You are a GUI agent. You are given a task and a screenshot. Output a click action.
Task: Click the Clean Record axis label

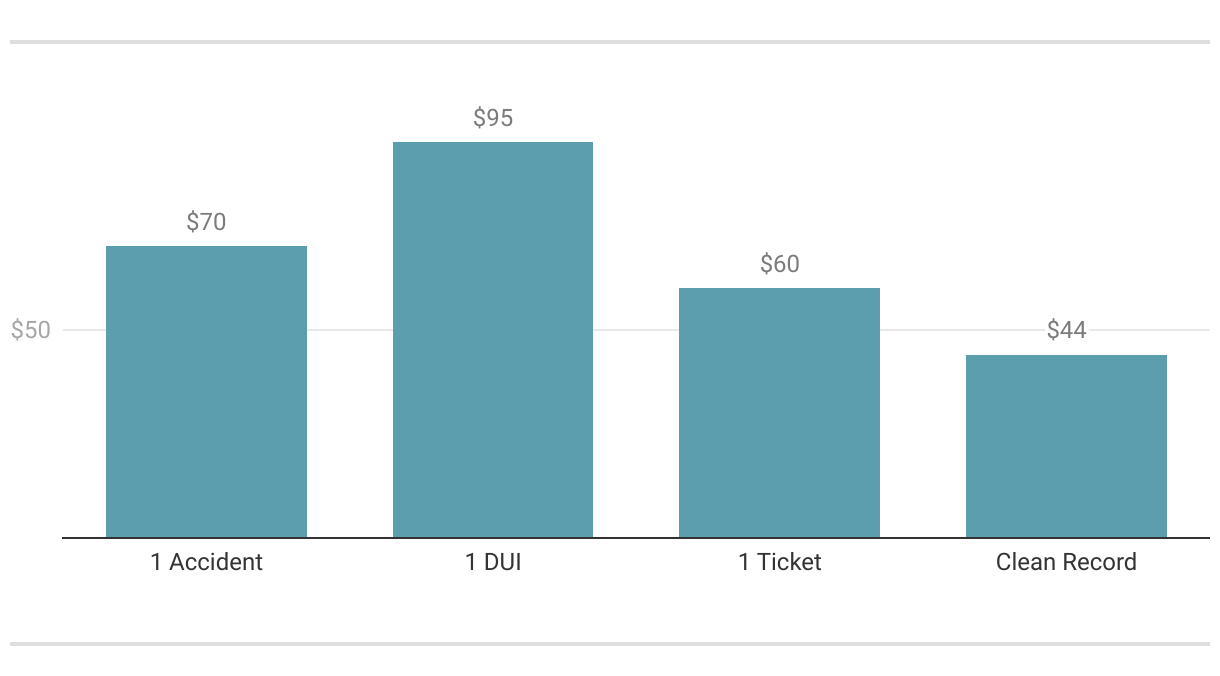coord(1066,562)
